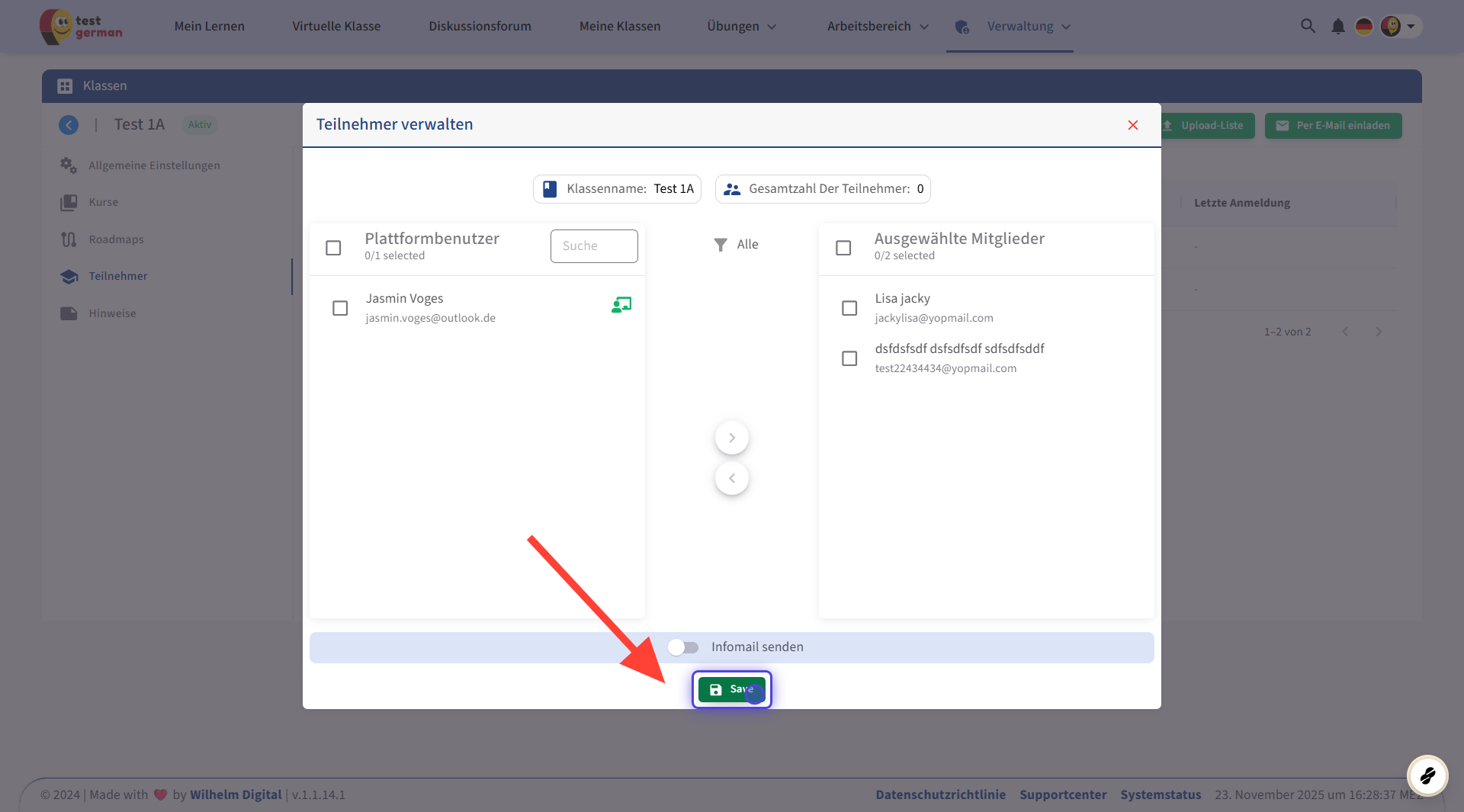Enable the Infomail senden toggle
The image size is (1464, 812).
coord(682,647)
